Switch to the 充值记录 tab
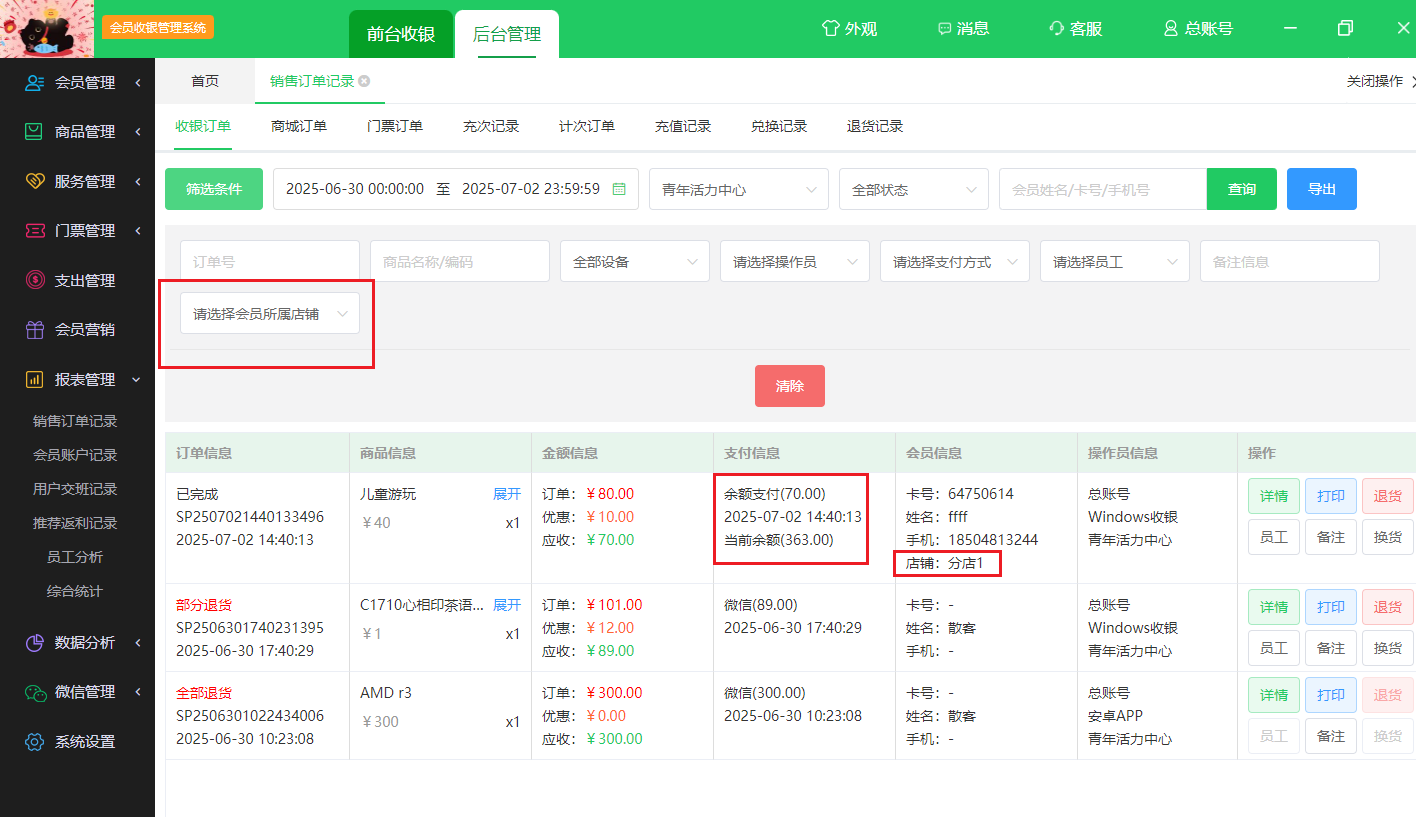The image size is (1416, 817). 683,126
